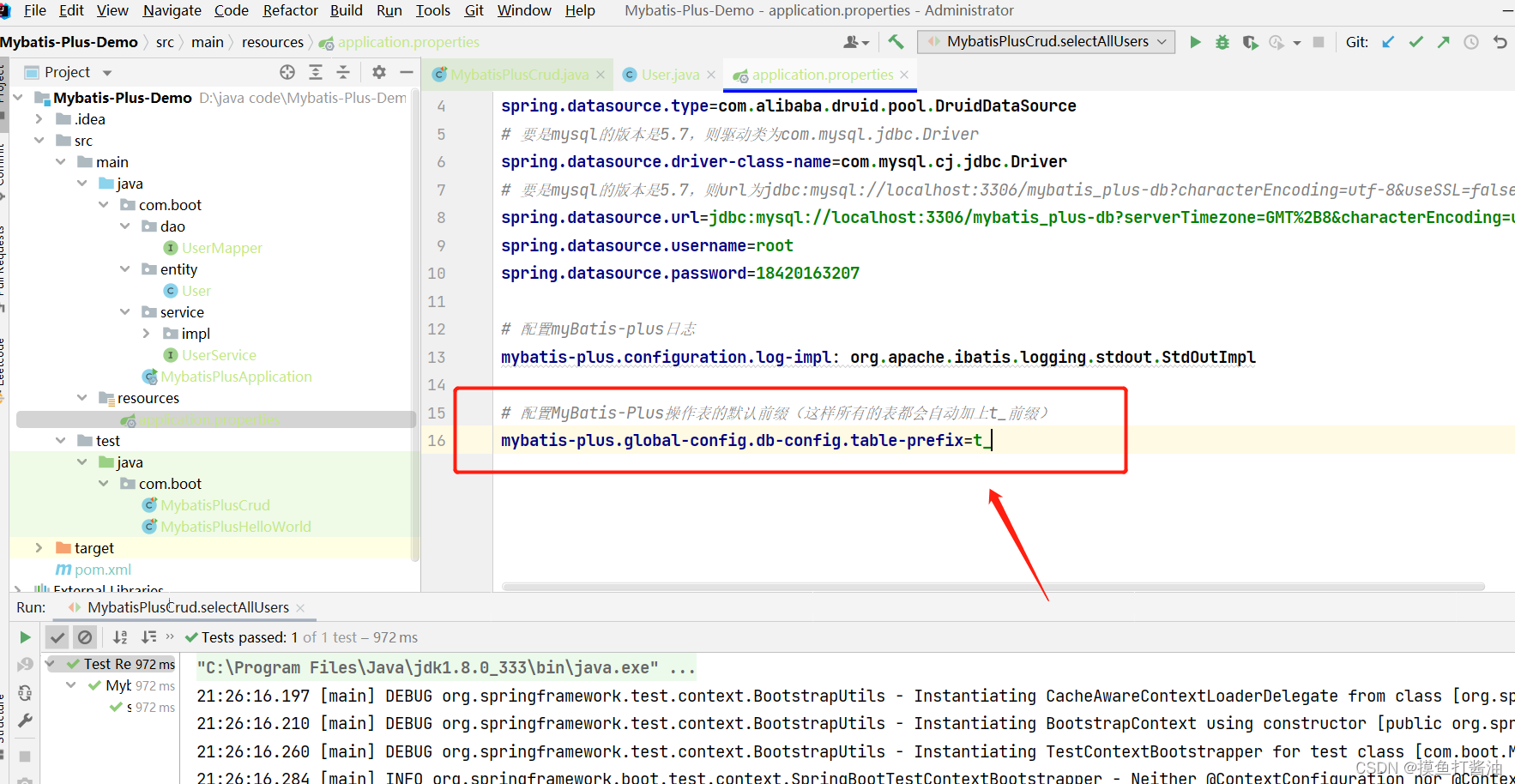Collapse the src folder

click(39, 141)
